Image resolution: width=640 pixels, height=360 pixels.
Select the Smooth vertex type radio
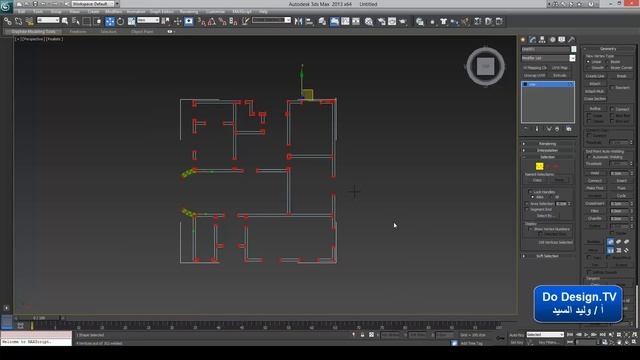[x=589, y=68]
